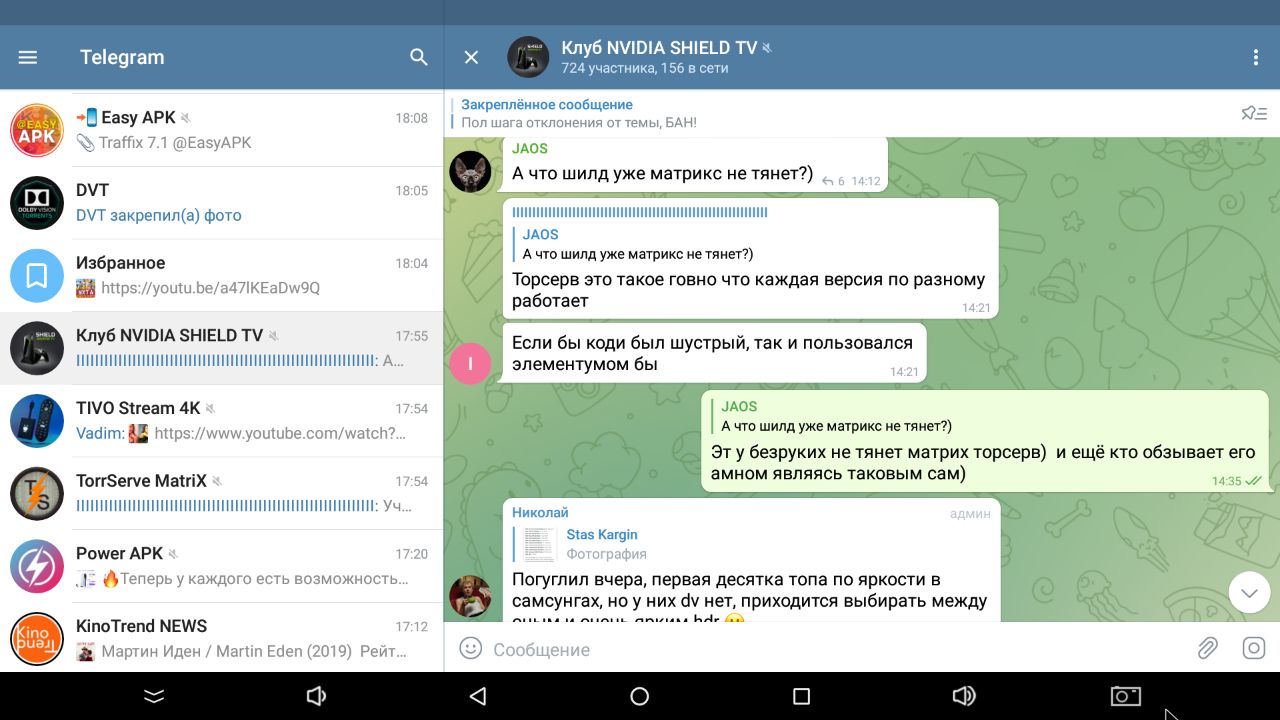Open the Power APK lightning avatar
The height and width of the screenshot is (720, 1280).
click(37, 566)
